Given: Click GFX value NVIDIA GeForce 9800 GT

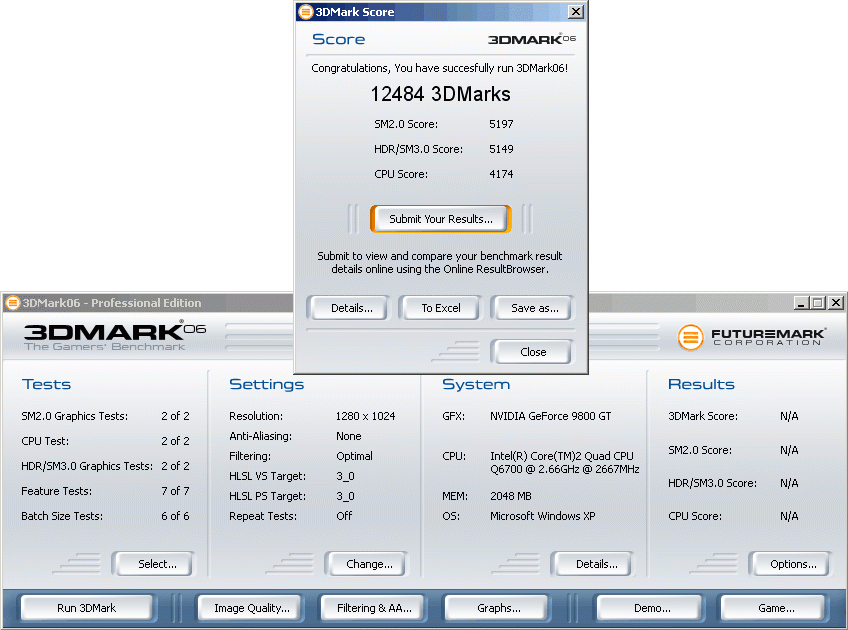Looking at the screenshot, I should tap(551, 416).
